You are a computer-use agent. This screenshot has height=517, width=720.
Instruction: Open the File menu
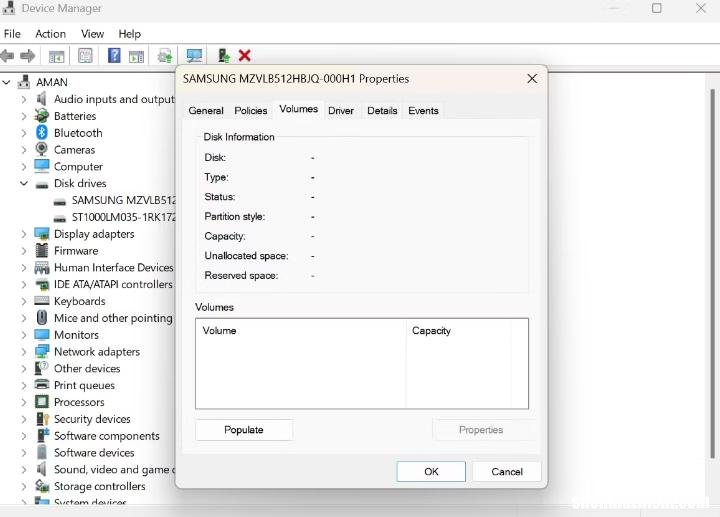point(12,34)
